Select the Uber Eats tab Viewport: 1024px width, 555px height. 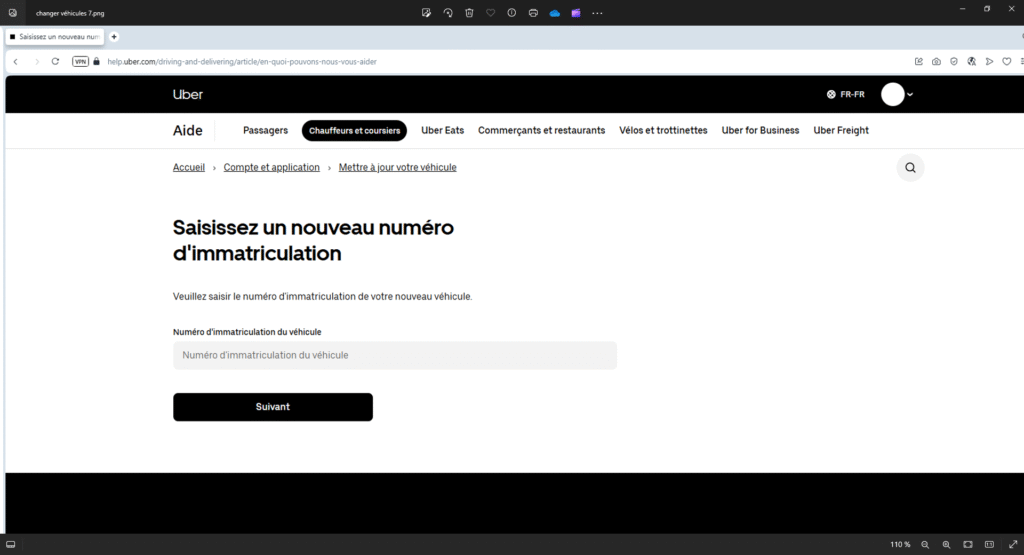(442, 131)
